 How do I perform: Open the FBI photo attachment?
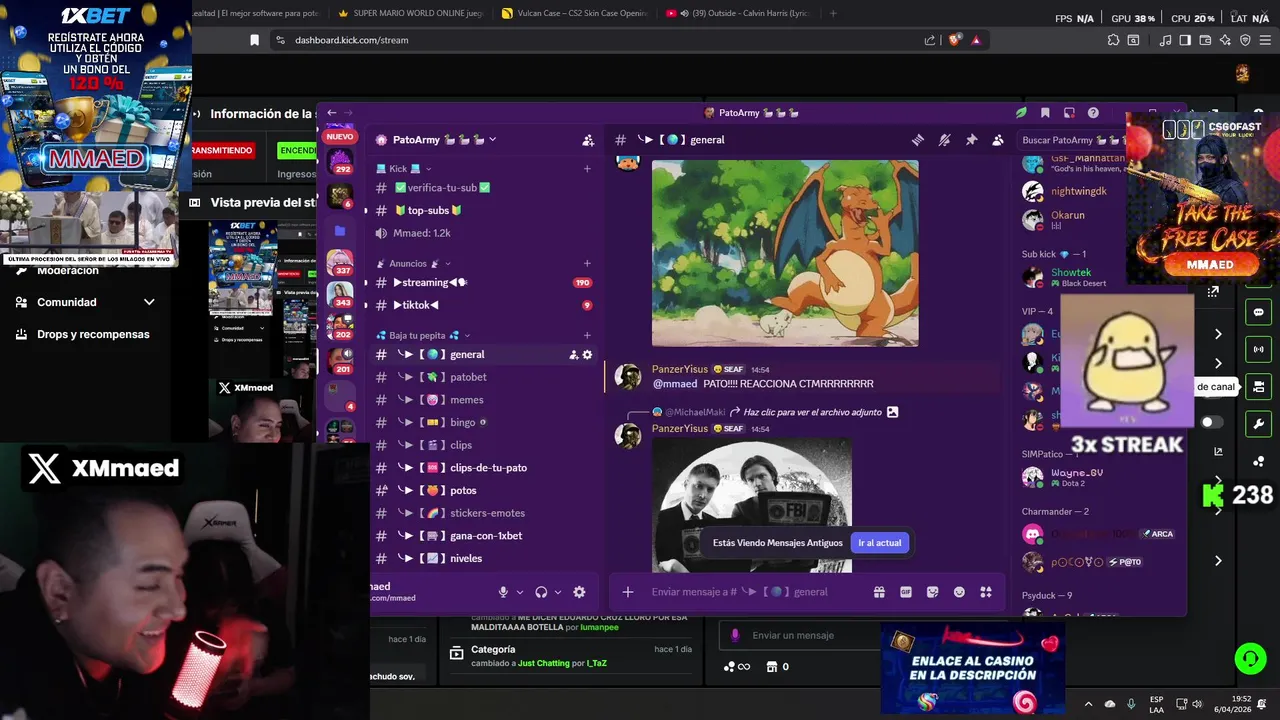(x=752, y=505)
